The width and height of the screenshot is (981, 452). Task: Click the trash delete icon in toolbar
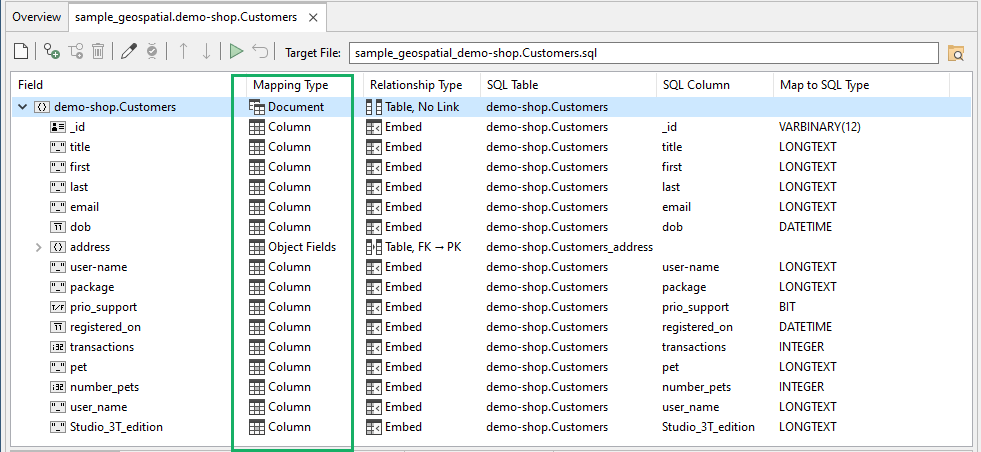point(98,52)
